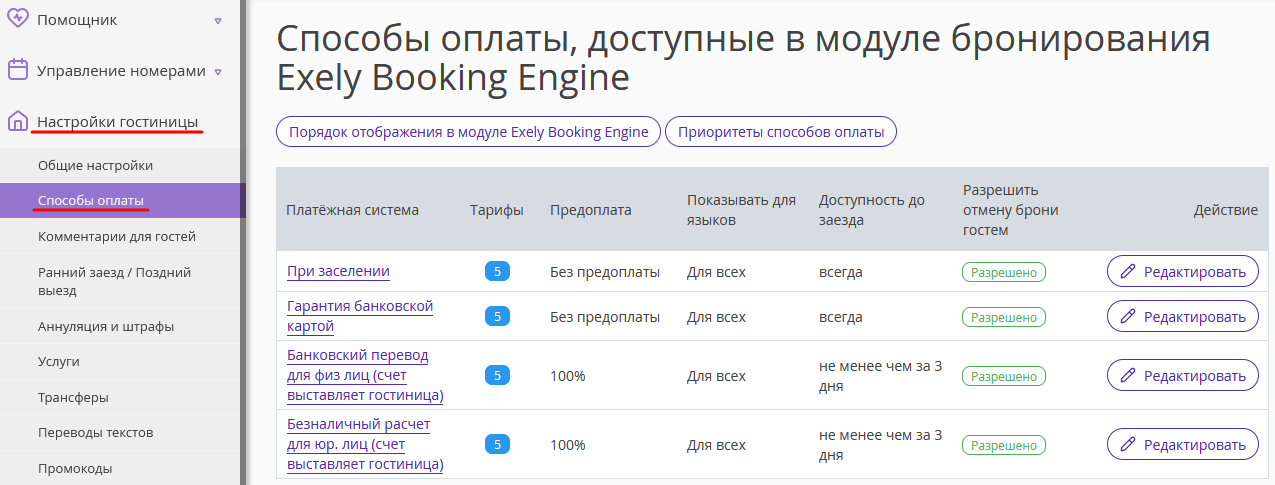Viewport: 1275px width, 485px height.
Task: Click the page title Способы оплаты heading
Action: click(x=743, y=58)
